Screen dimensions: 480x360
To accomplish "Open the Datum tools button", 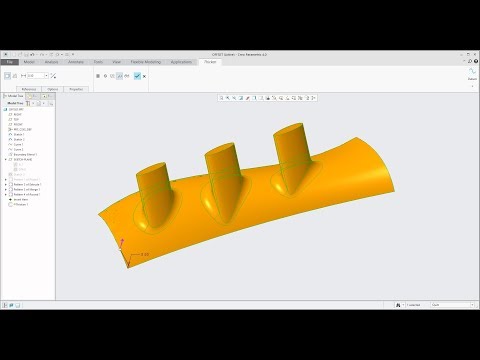I will [x=472, y=74].
